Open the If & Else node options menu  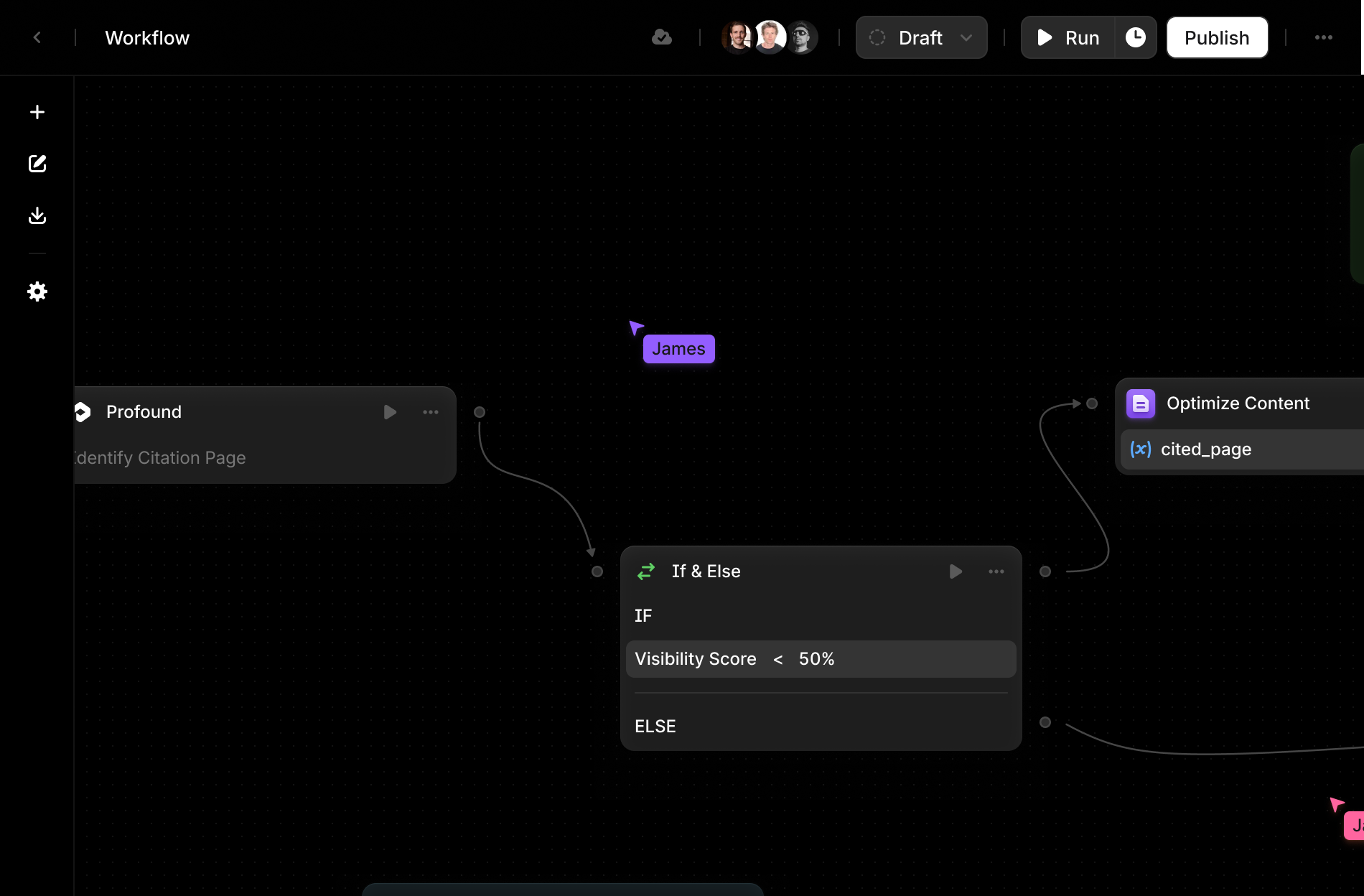point(996,571)
